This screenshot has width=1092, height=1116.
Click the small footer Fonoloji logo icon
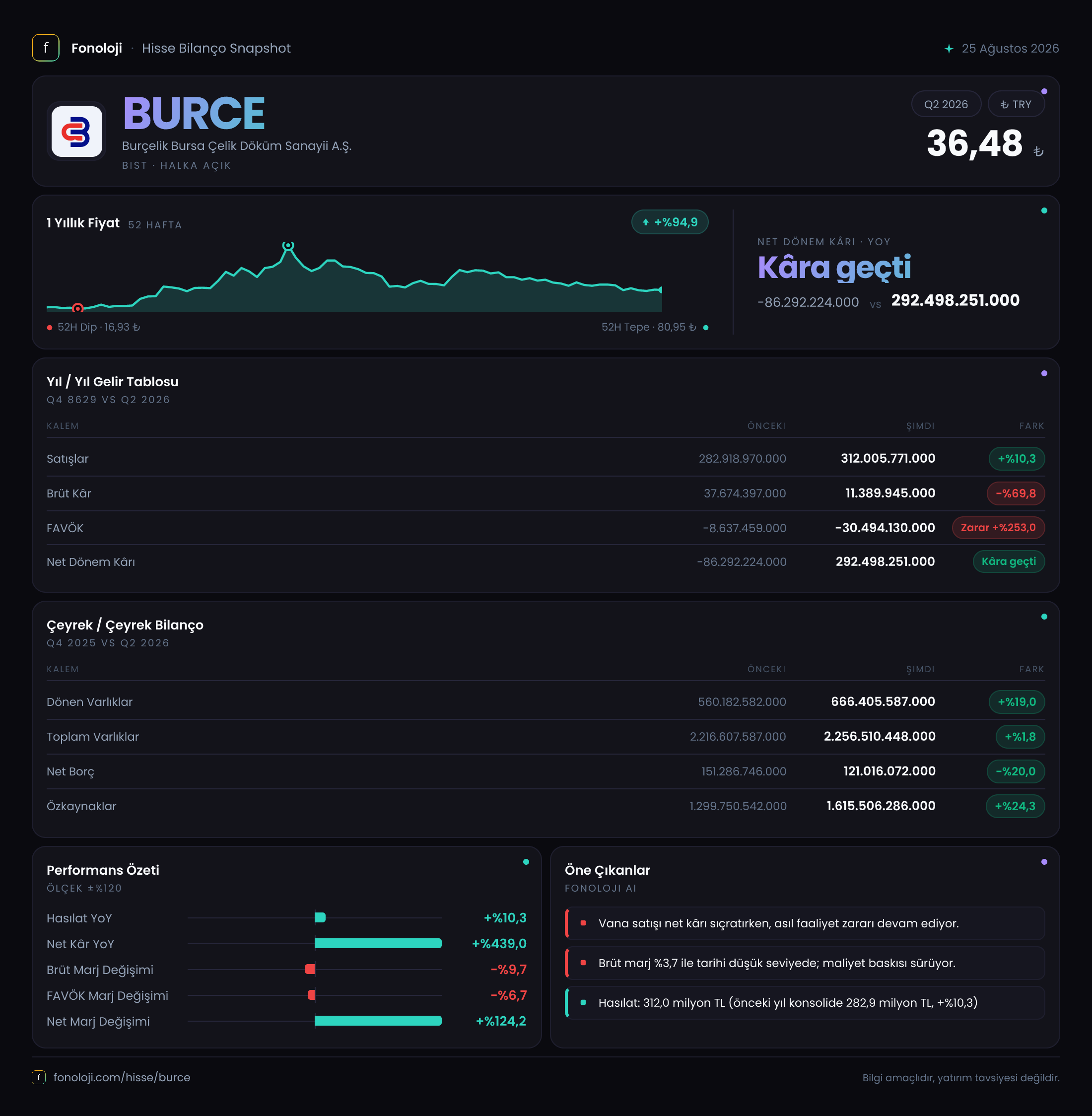[x=38, y=1077]
